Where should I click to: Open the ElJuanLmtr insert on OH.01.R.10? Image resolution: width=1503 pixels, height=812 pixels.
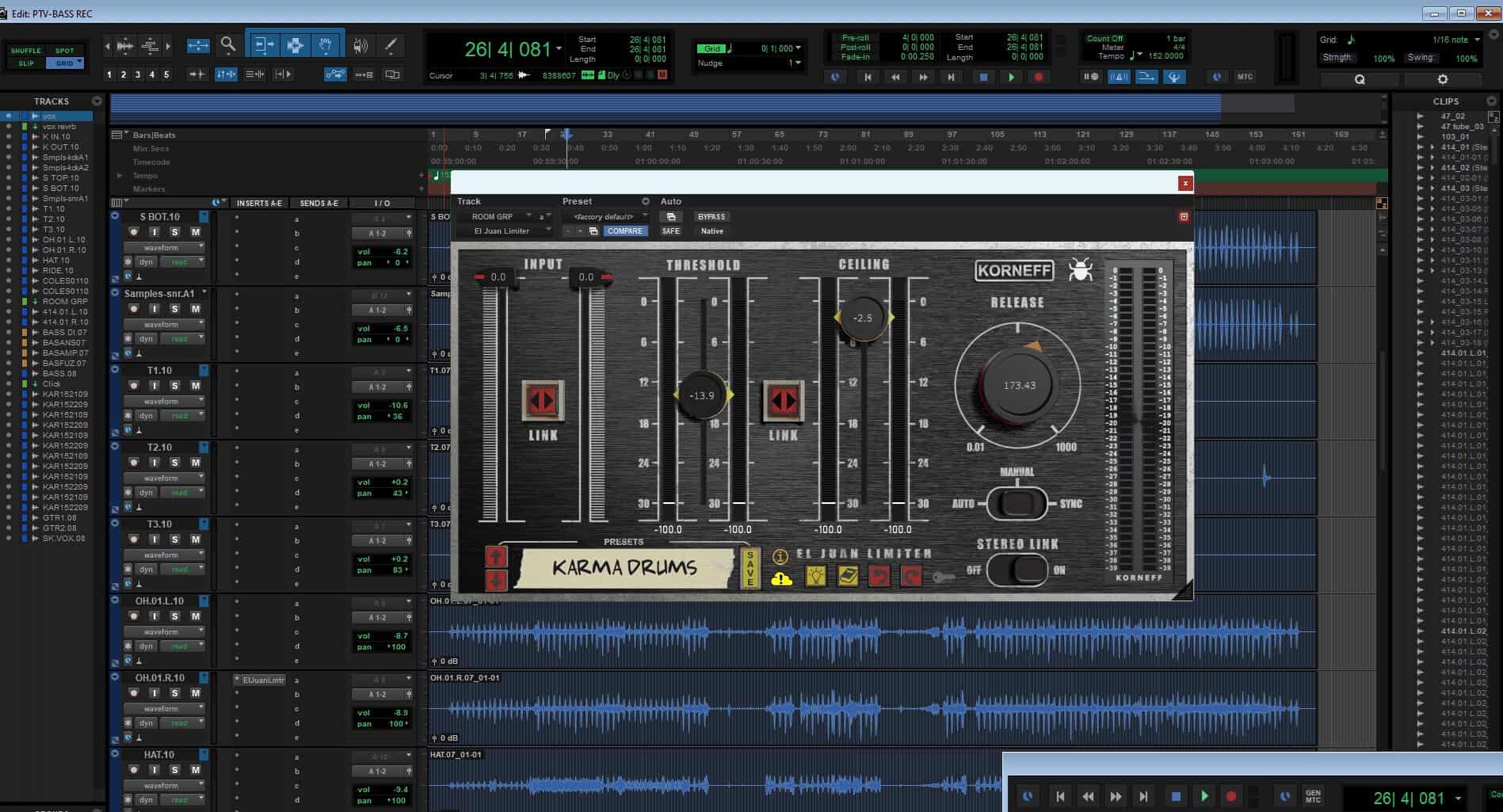coord(262,680)
